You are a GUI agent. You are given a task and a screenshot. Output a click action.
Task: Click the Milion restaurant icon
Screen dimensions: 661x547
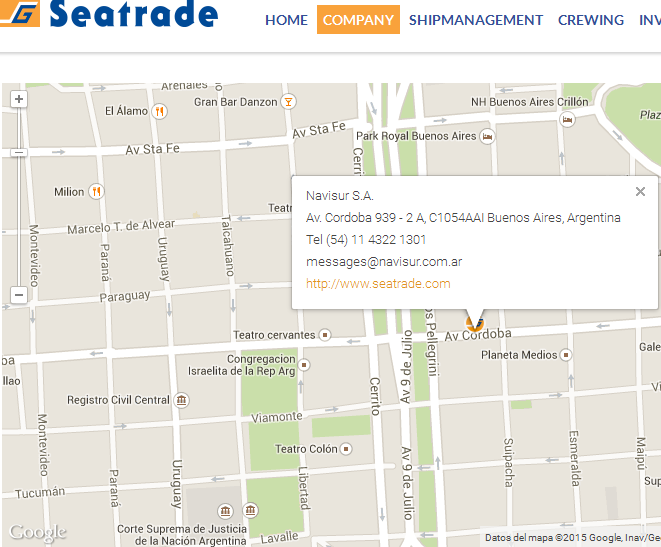[97, 192]
